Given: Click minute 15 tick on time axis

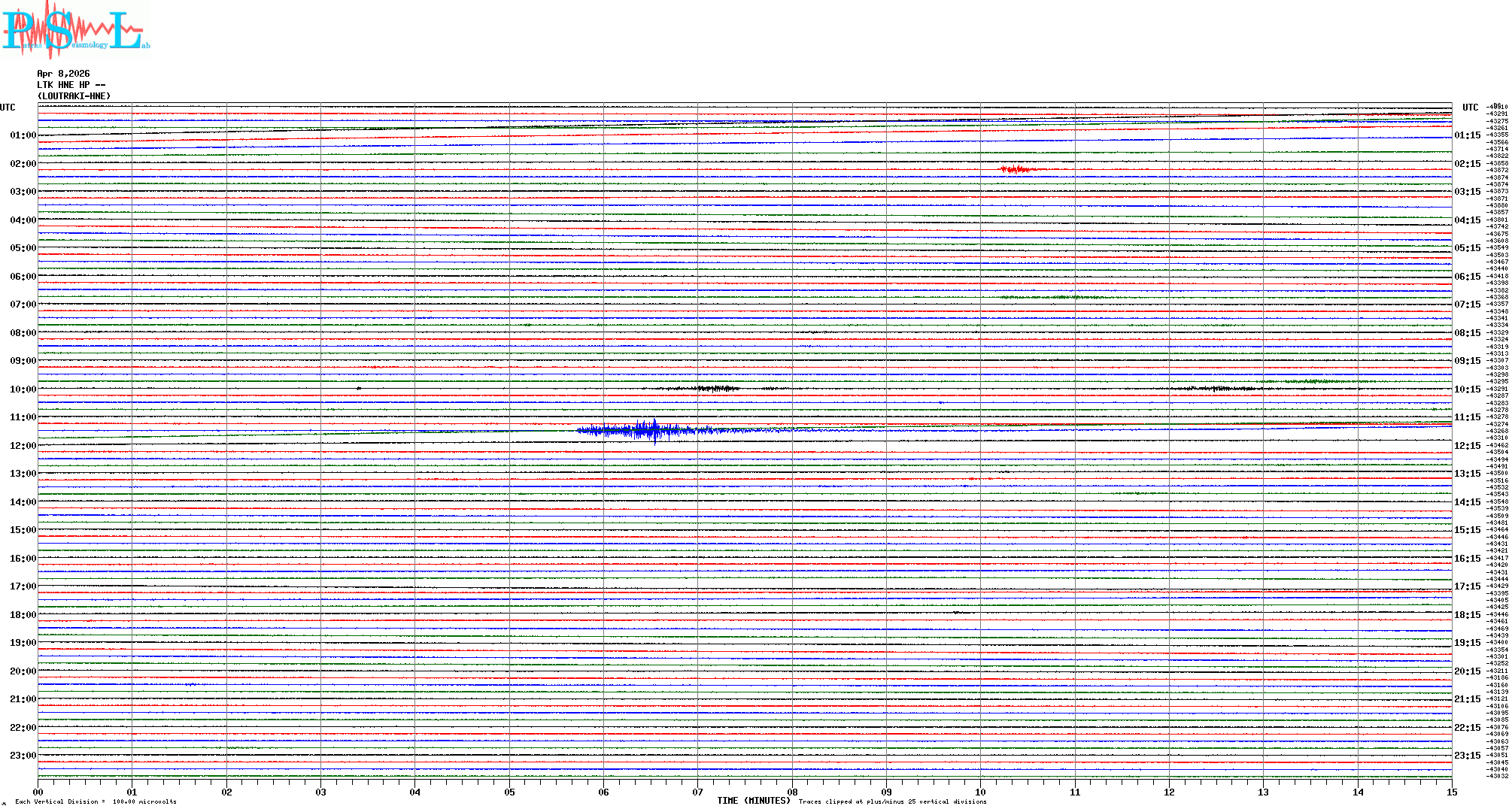Looking at the screenshot, I should [x=1451, y=792].
